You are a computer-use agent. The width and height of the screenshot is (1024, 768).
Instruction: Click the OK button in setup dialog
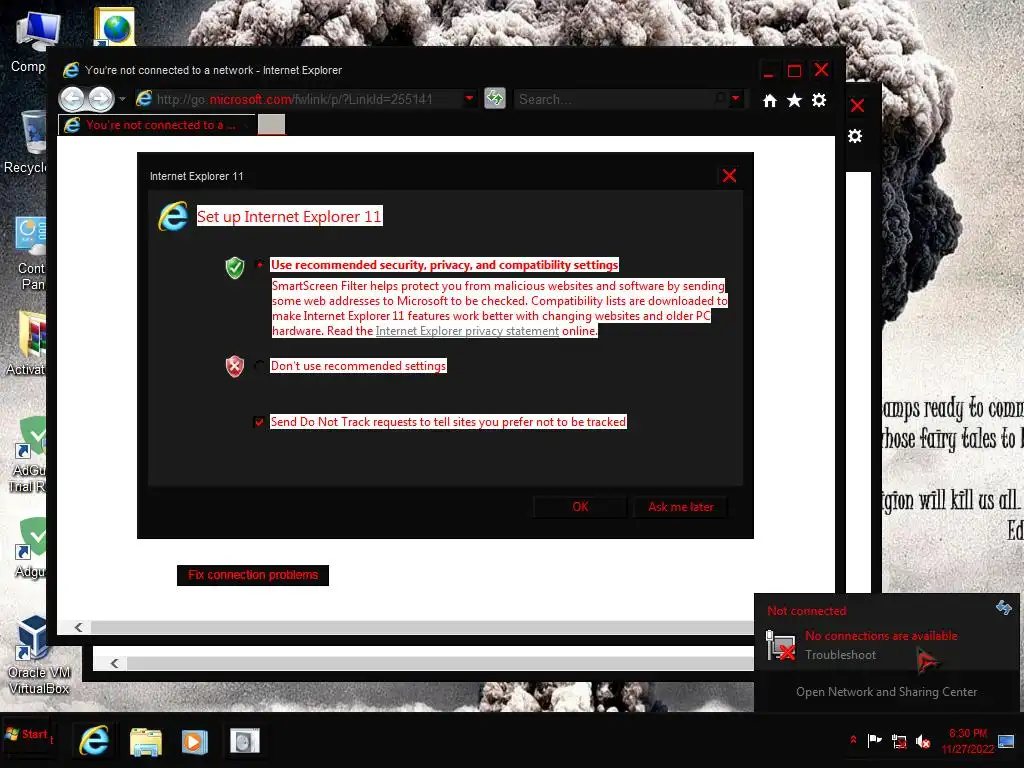pos(580,507)
